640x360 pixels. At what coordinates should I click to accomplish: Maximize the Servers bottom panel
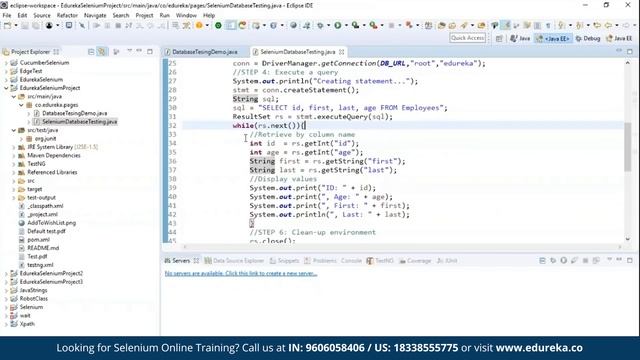[630, 260]
